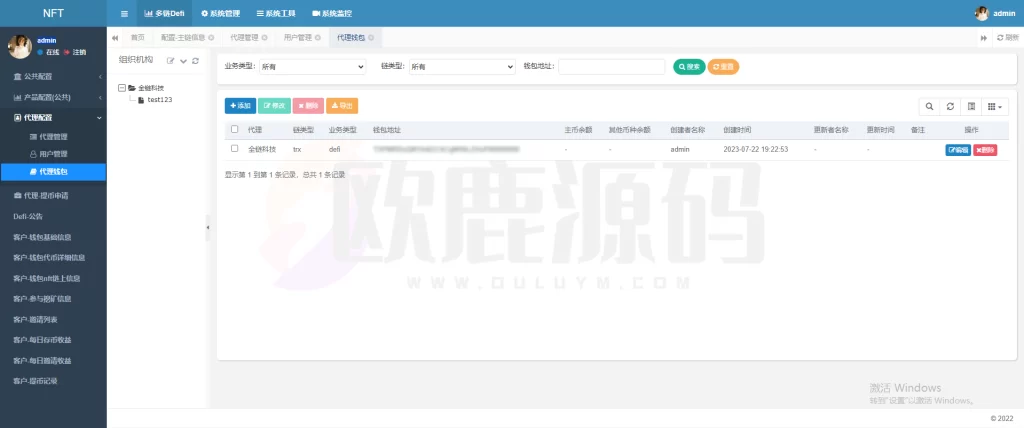Screen dimensions: 1024x428
Task: Click the 创建时间 column header
Action: click(737, 130)
